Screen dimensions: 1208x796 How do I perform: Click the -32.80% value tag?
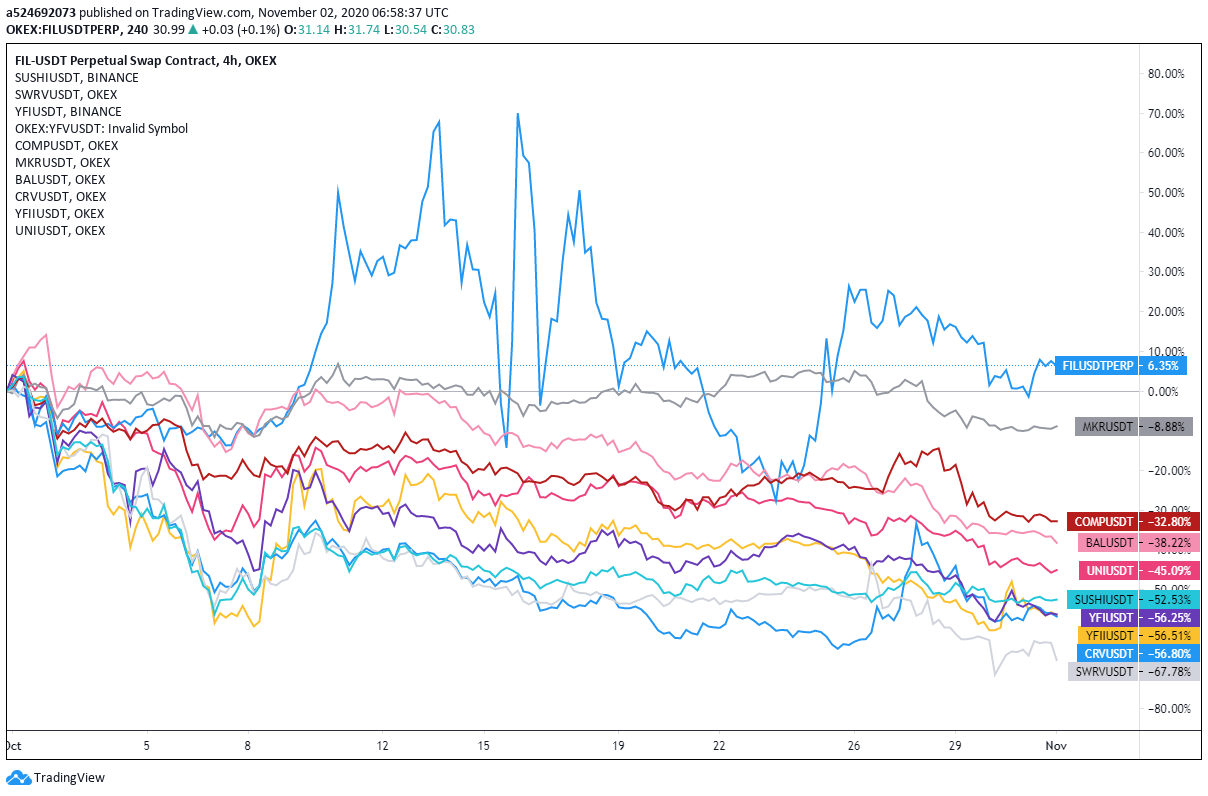(x=1168, y=521)
